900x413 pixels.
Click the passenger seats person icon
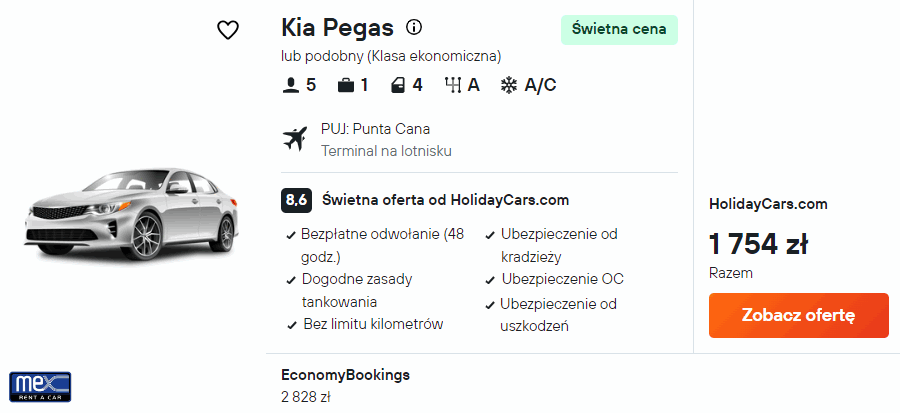click(x=291, y=85)
